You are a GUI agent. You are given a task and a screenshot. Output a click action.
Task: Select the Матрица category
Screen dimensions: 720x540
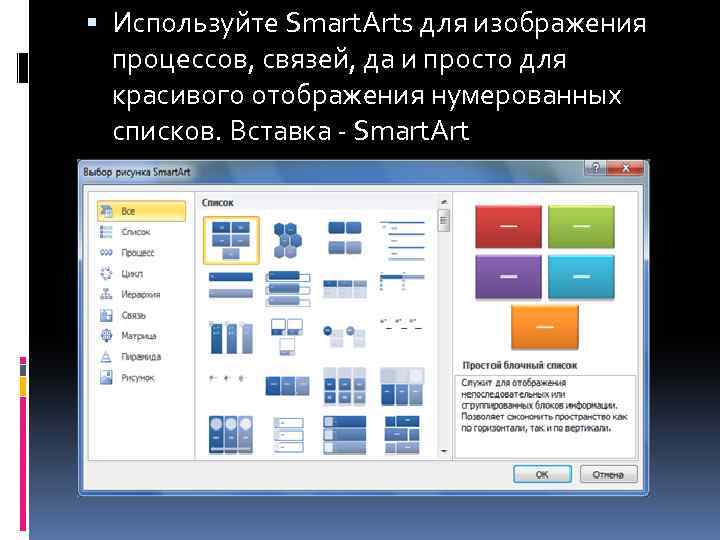[x=139, y=336]
